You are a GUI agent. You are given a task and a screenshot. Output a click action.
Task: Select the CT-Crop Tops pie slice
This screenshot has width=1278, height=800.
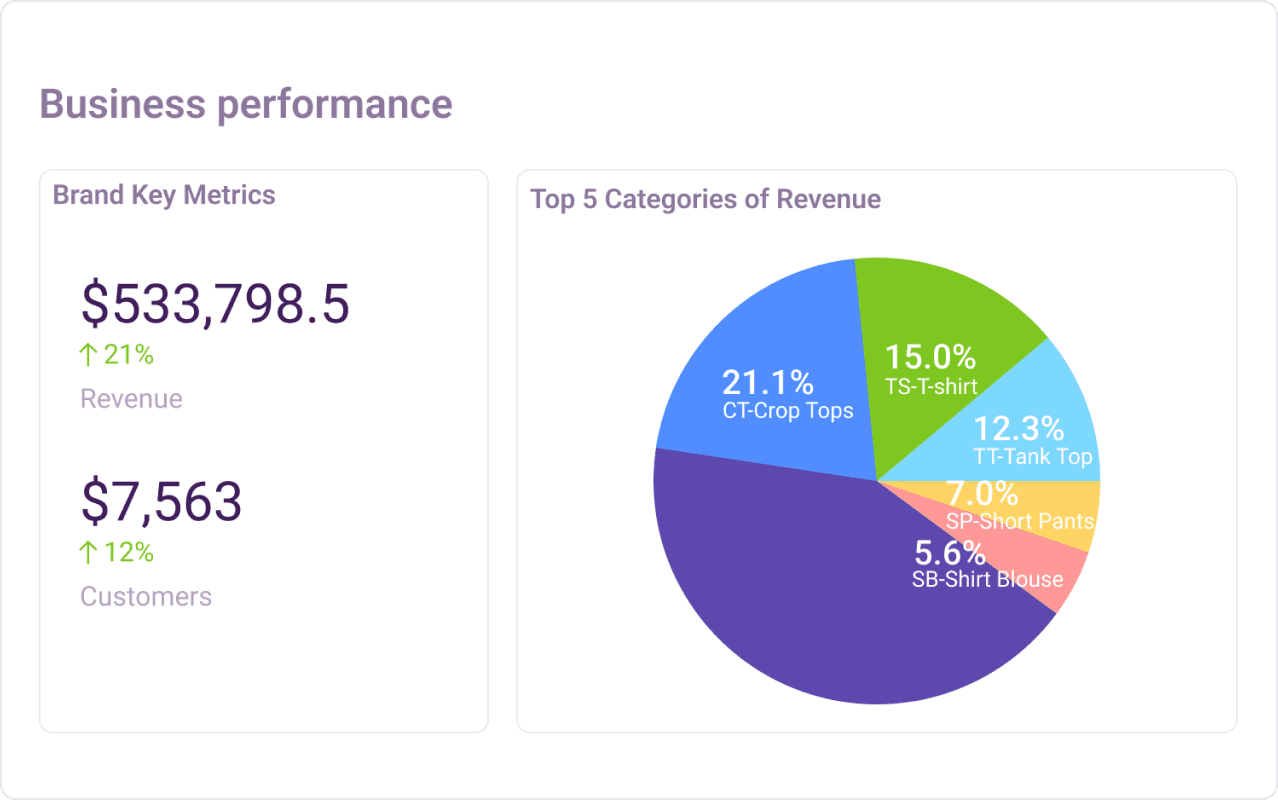(770, 380)
